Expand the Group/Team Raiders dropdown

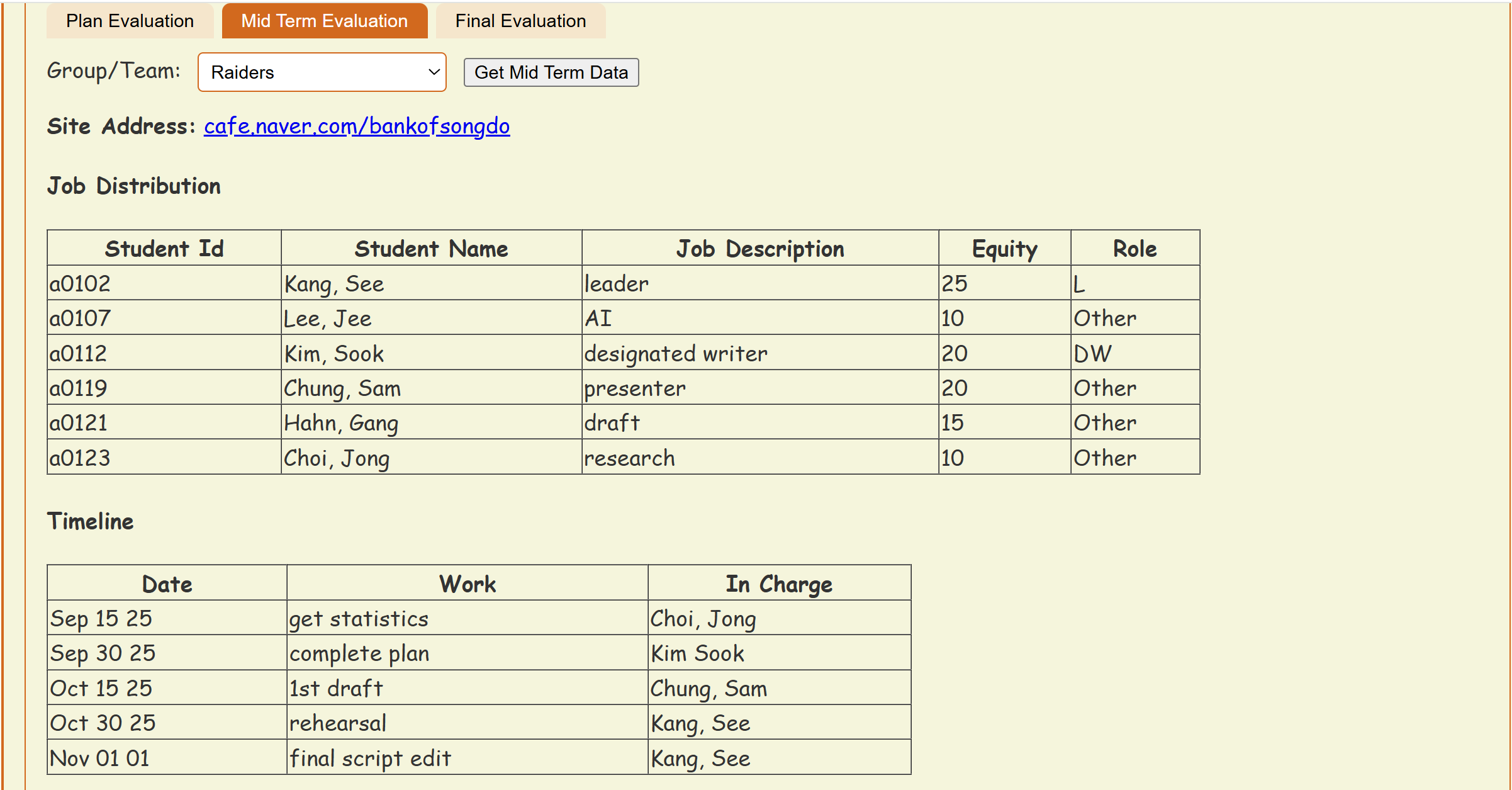322,72
